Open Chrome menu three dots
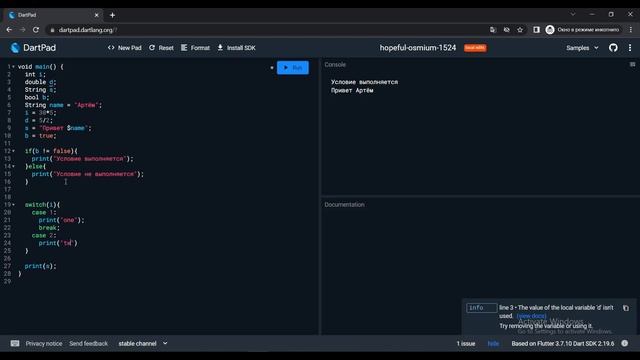The width and height of the screenshot is (640, 360). 631,30
